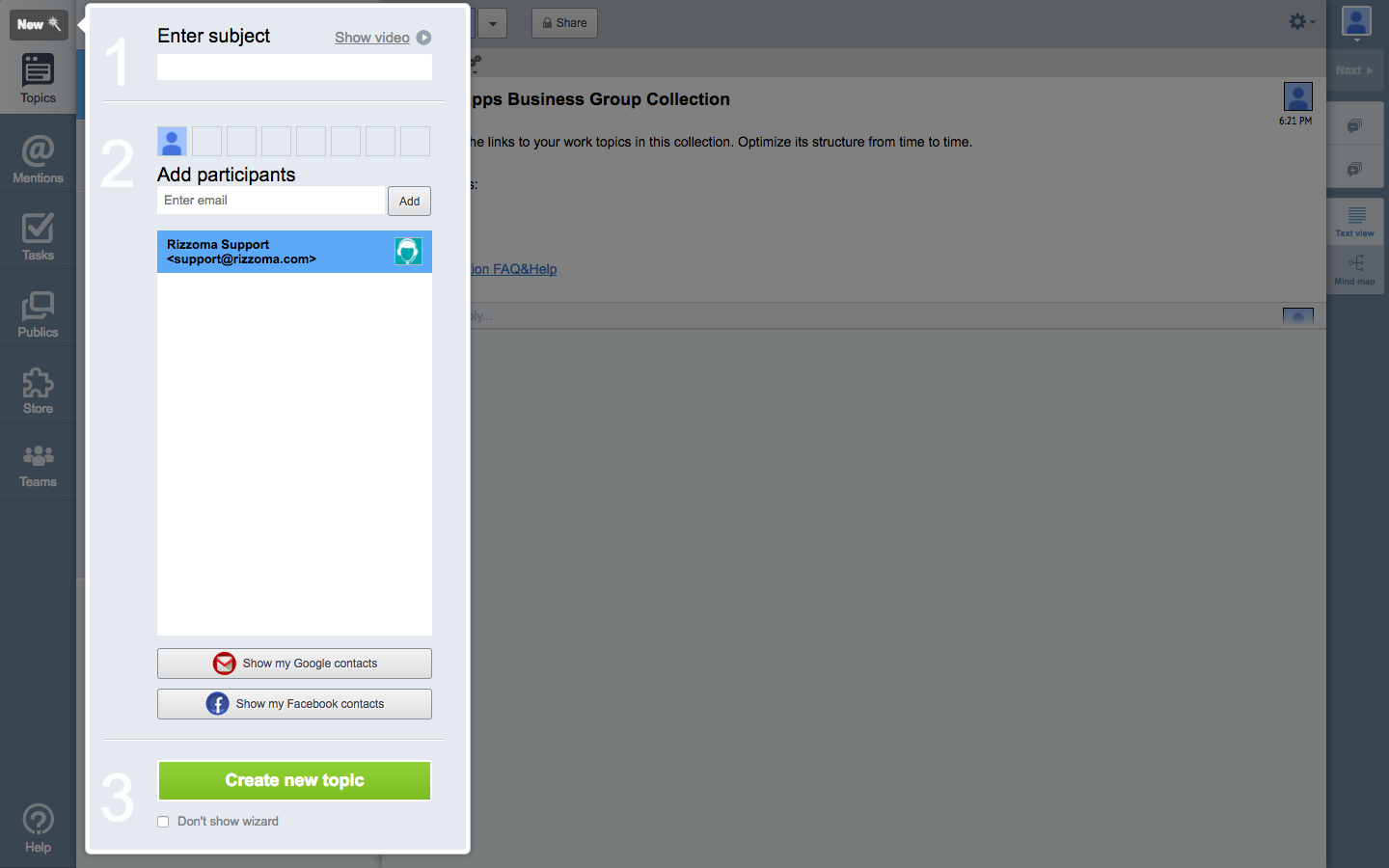Screen dimensions: 1389x868
Task: Expand the dropdown arrow beside Share
Action: [492, 23]
